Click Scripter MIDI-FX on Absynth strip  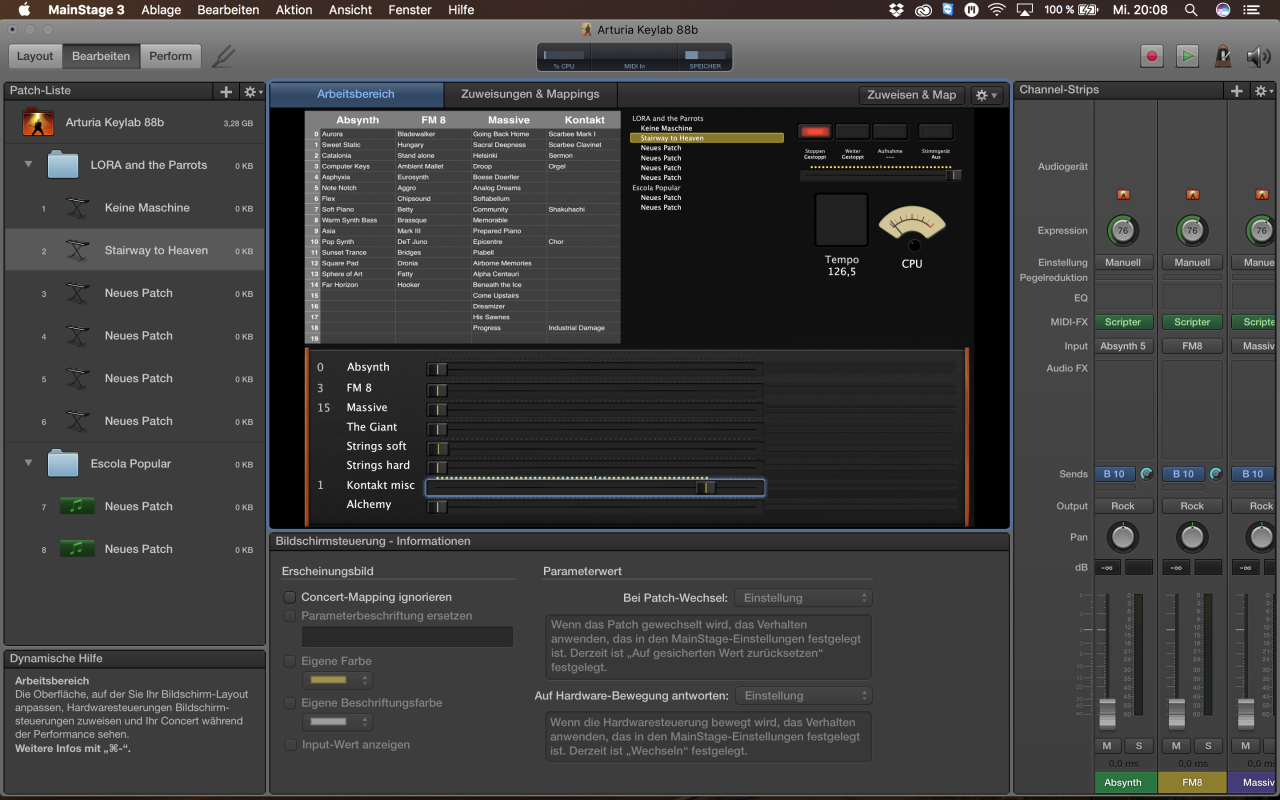pyautogui.click(x=1123, y=322)
